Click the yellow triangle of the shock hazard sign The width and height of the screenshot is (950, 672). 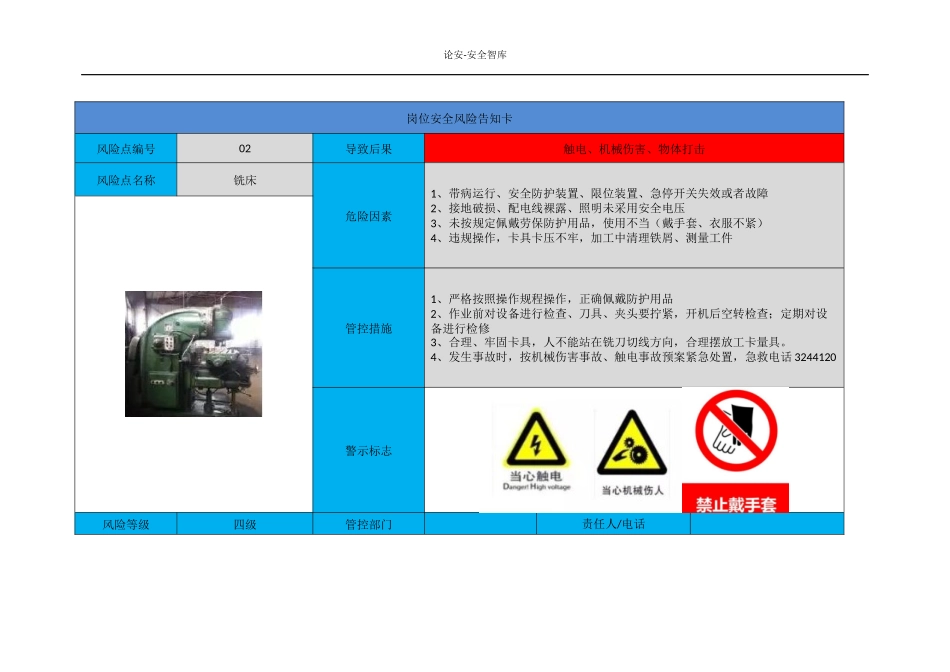pyautogui.click(x=536, y=440)
